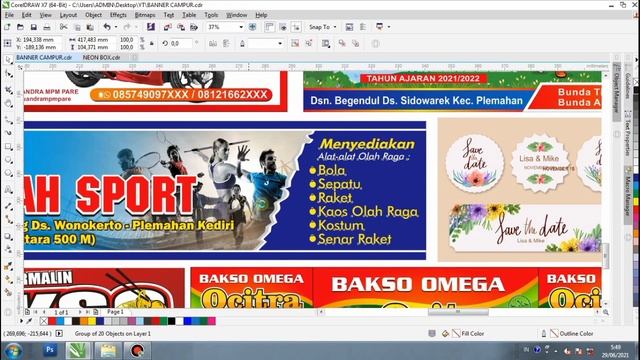This screenshot has height=360, width=640.
Task: Open the File menu
Action: [x=9, y=15]
